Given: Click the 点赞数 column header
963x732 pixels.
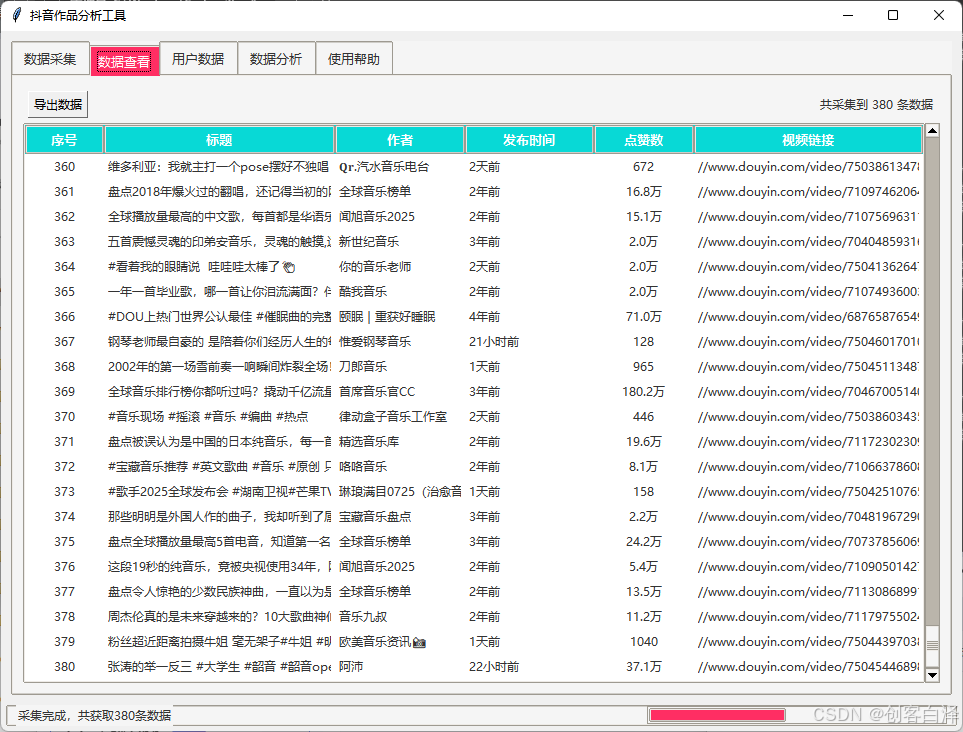Looking at the screenshot, I should point(644,140).
